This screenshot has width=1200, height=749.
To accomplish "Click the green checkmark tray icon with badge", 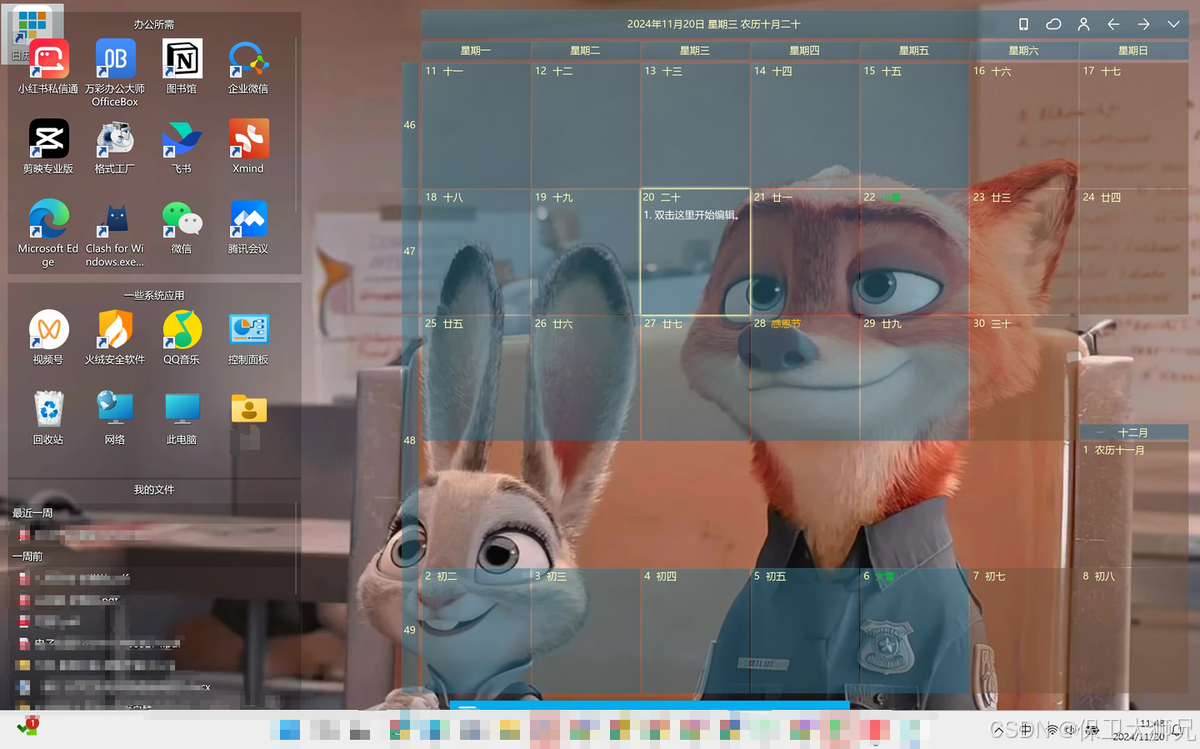I will point(27,726).
